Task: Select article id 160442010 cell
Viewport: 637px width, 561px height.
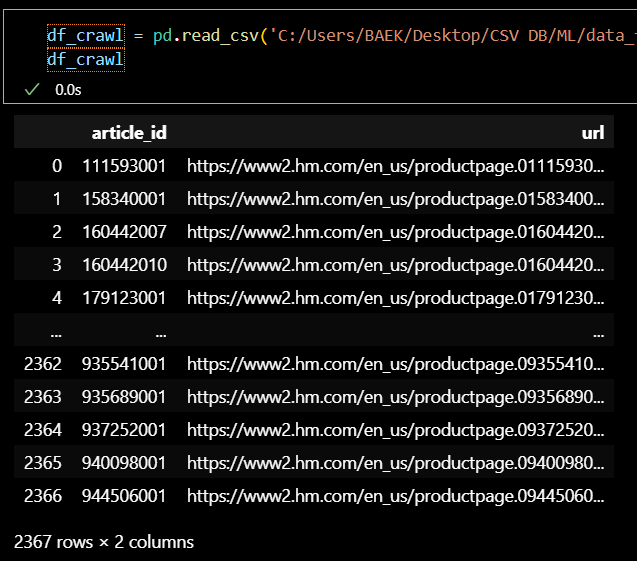Action: pos(124,265)
